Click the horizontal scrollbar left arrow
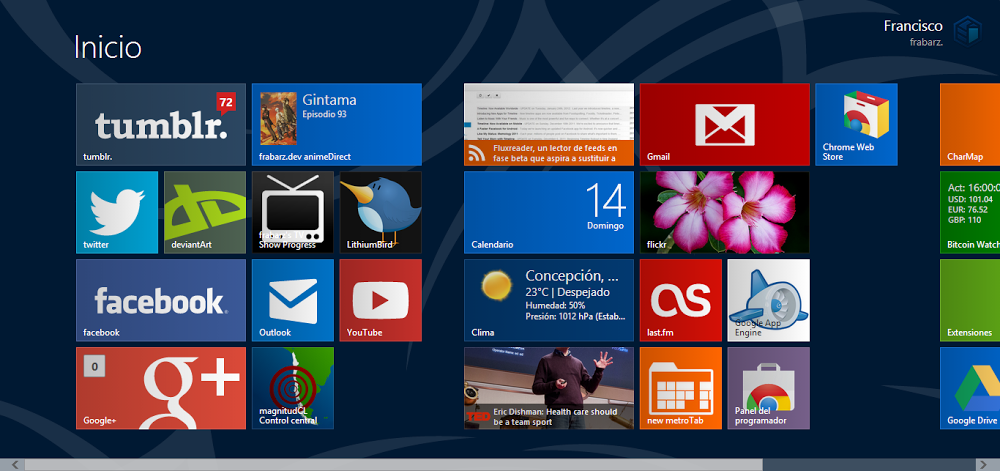Image resolution: width=1000 pixels, height=471 pixels. pos(13,465)
